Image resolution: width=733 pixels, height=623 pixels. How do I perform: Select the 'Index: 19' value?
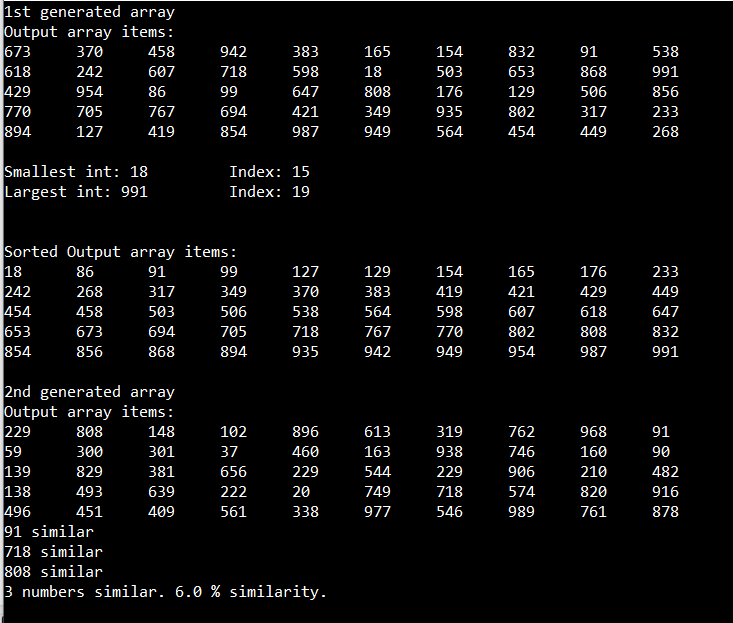tap(269, 192)
